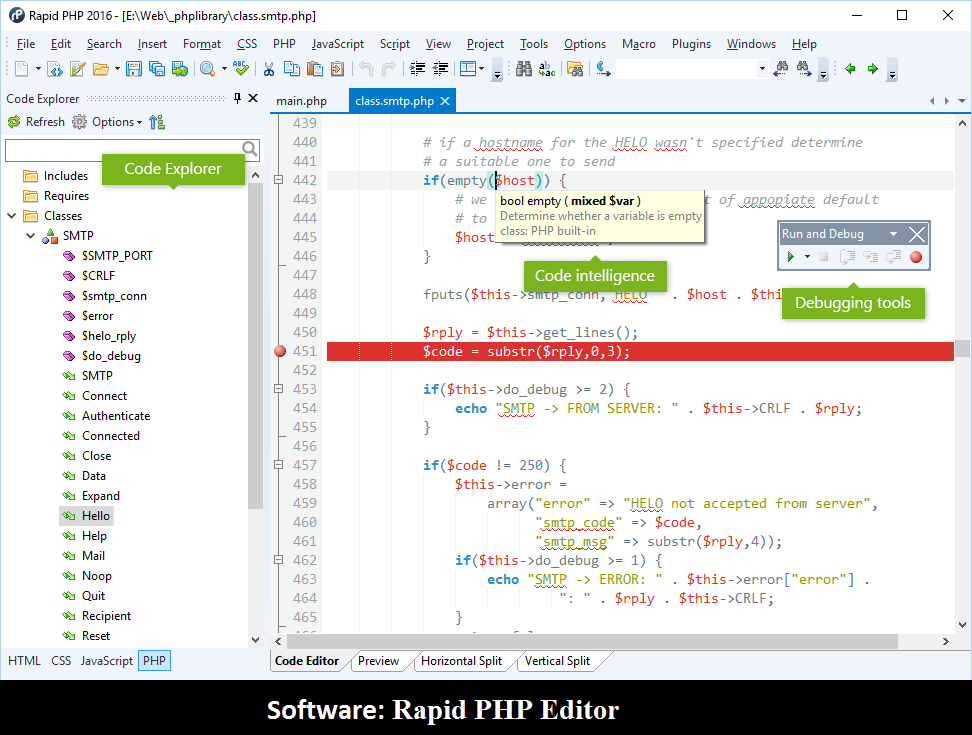Open the run options dropdown next to play
The width and height of the screenshot is (972, 735).
pyautogui.click(x=807, y=257)
